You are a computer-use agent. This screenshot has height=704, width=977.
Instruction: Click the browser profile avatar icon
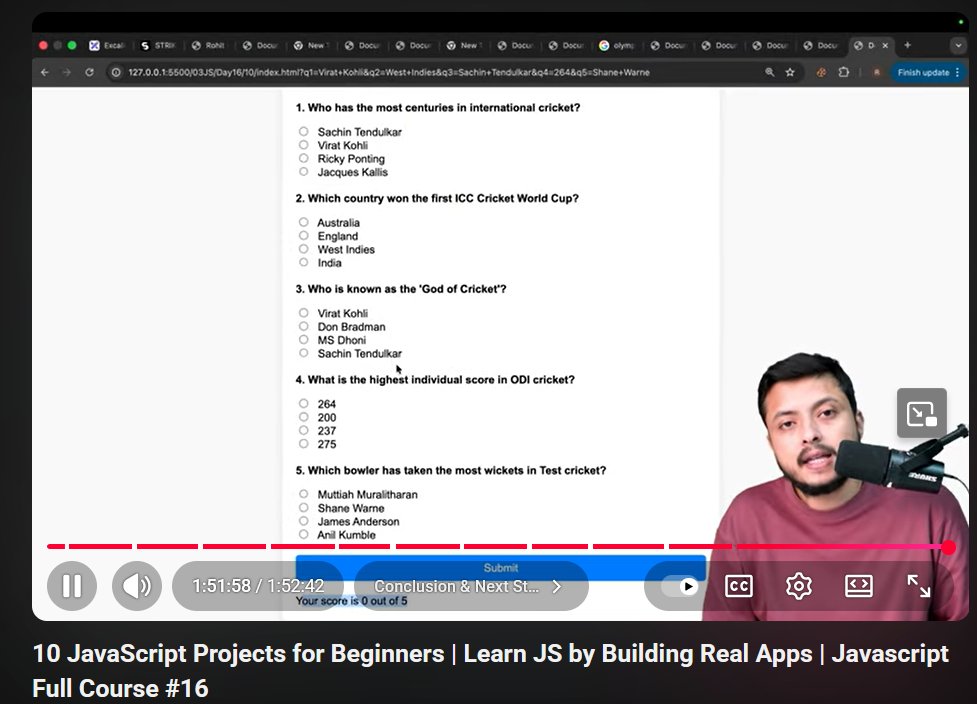click(x=877, y=72)
